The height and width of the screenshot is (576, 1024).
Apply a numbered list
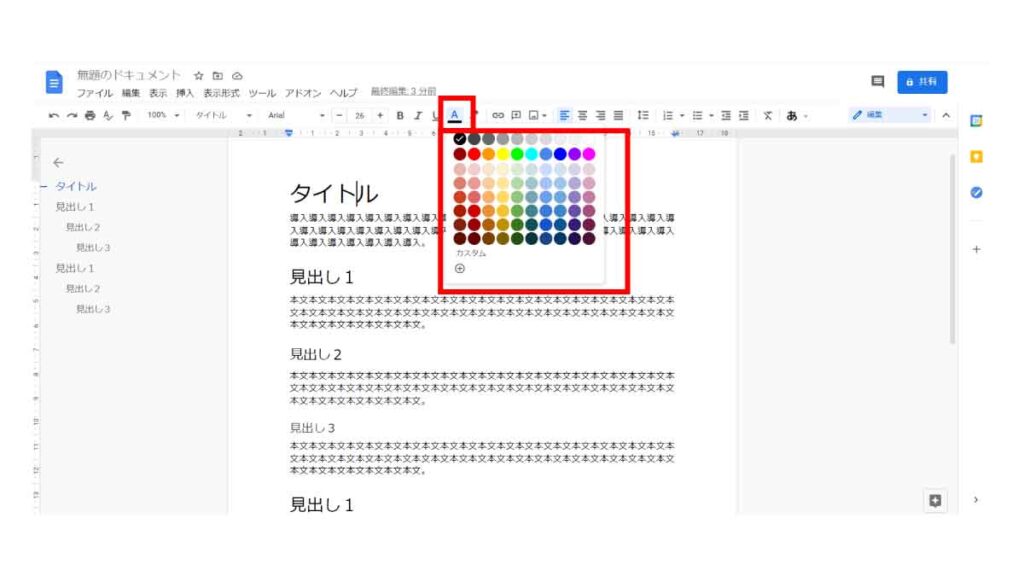pos(667,116)
